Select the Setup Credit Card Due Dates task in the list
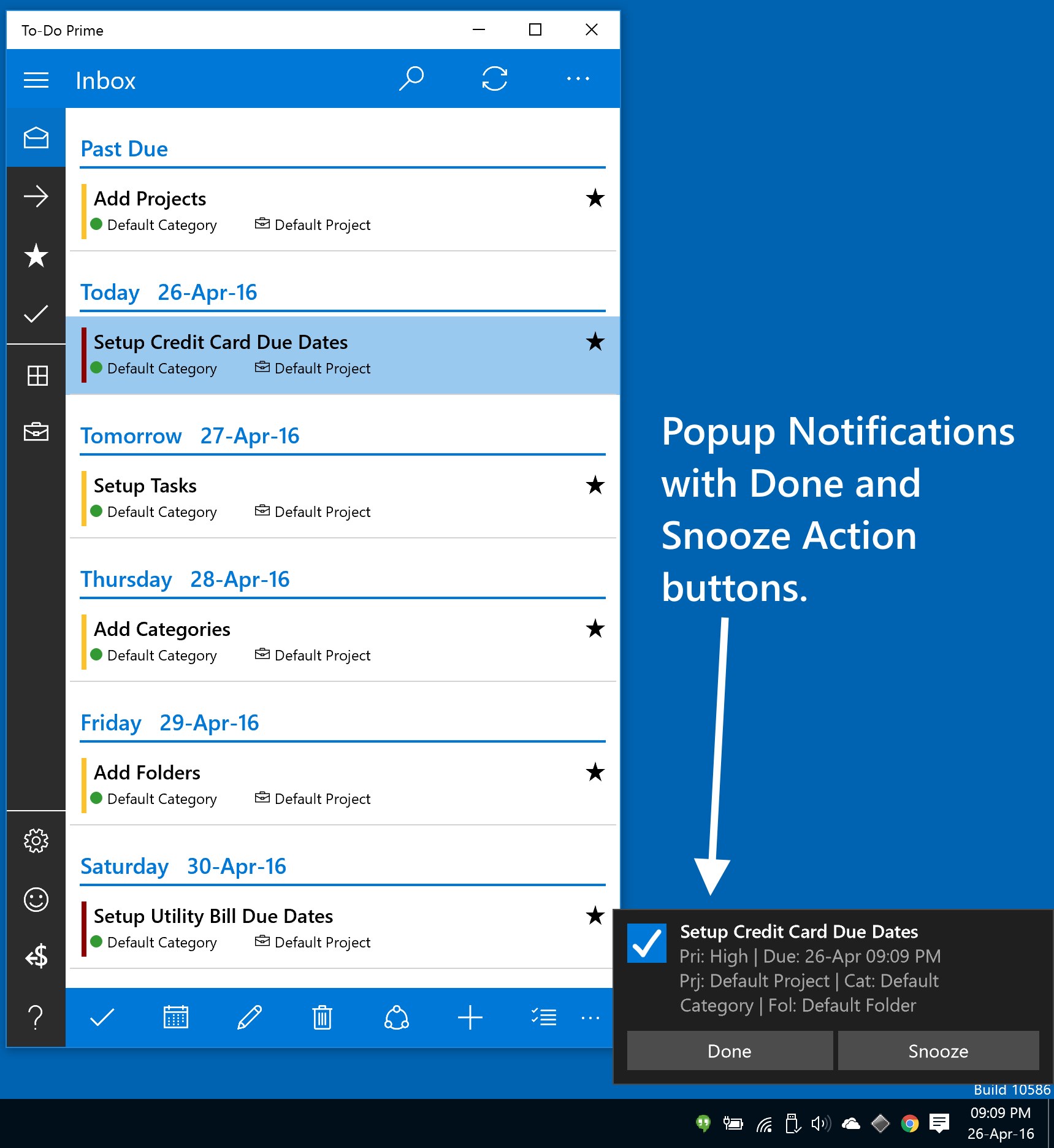 pos(343,354)
